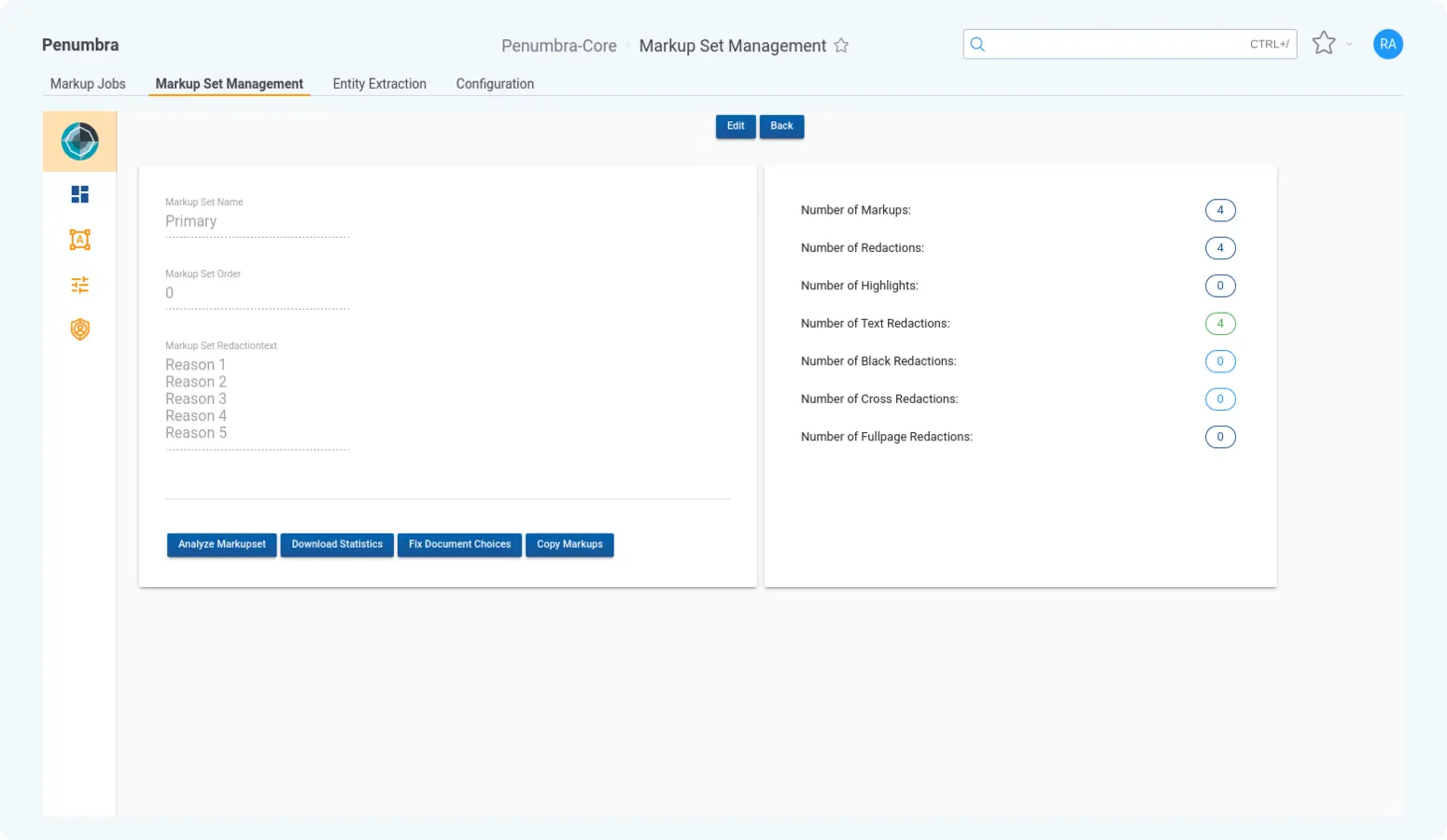Screen dimensions: 1447x840
Task: Open the sliders settings icon in sidebar
Action: [x=79, y=285]
